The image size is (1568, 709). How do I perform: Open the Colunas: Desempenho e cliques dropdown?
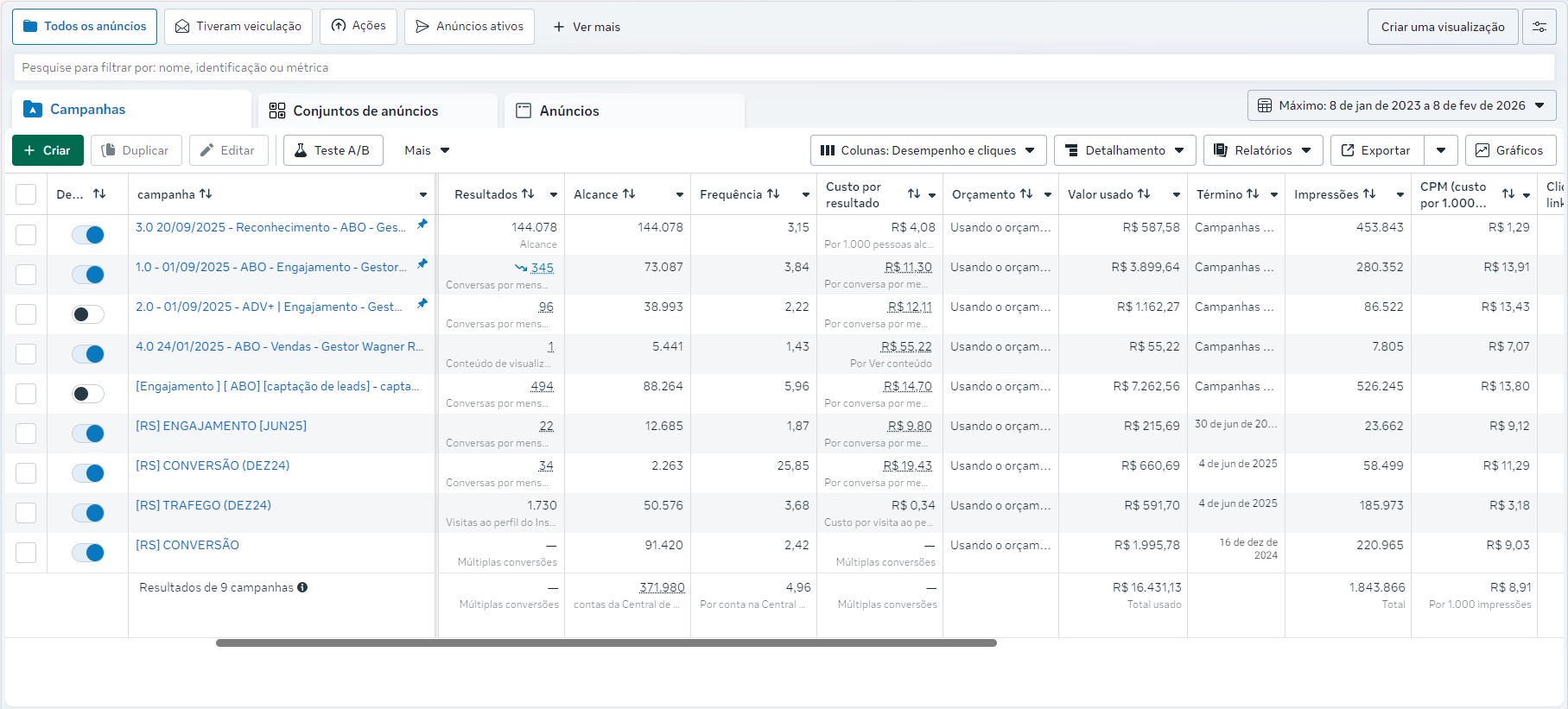tap(928, 150)
